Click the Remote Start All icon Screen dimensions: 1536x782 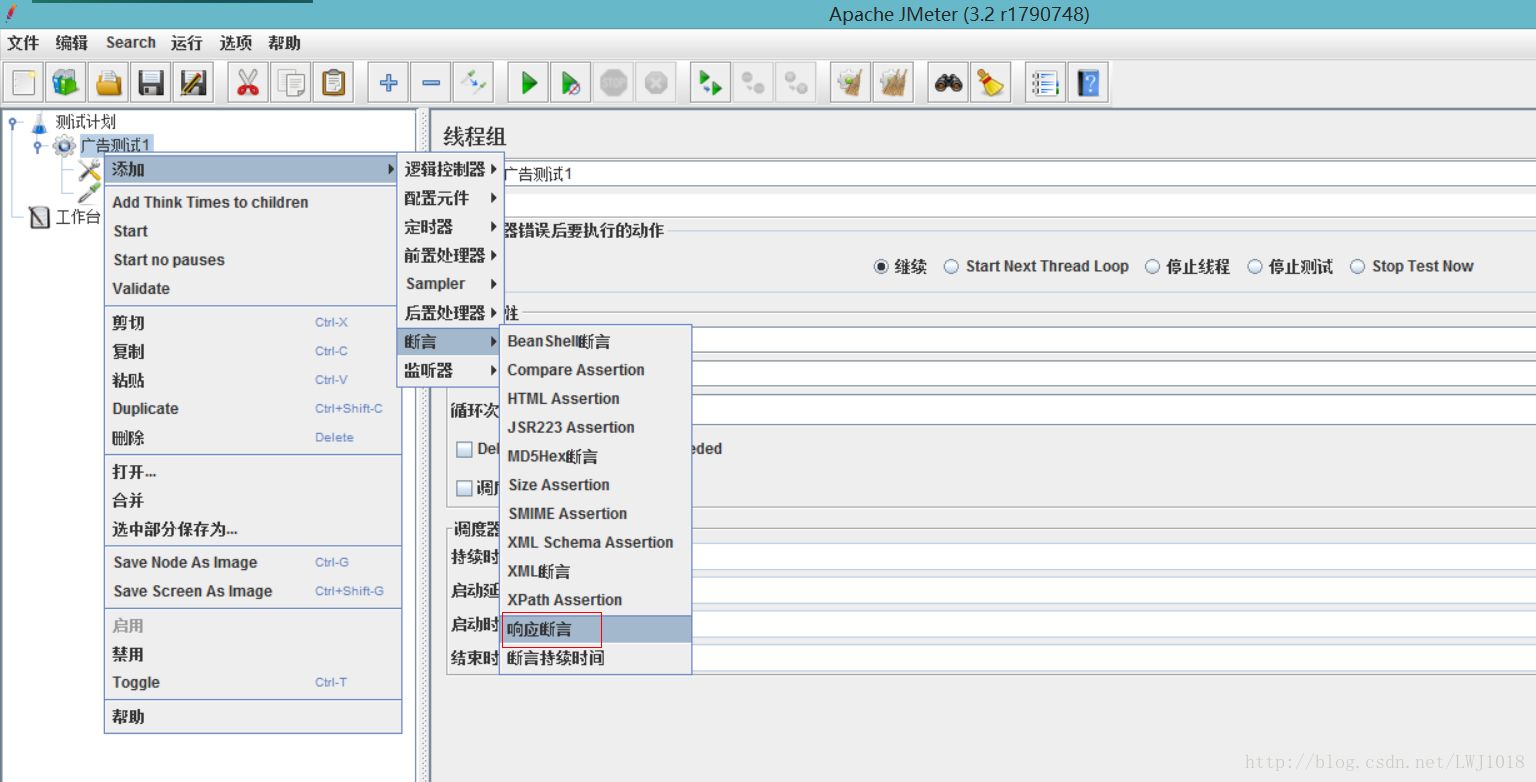[x=710, y=82]
